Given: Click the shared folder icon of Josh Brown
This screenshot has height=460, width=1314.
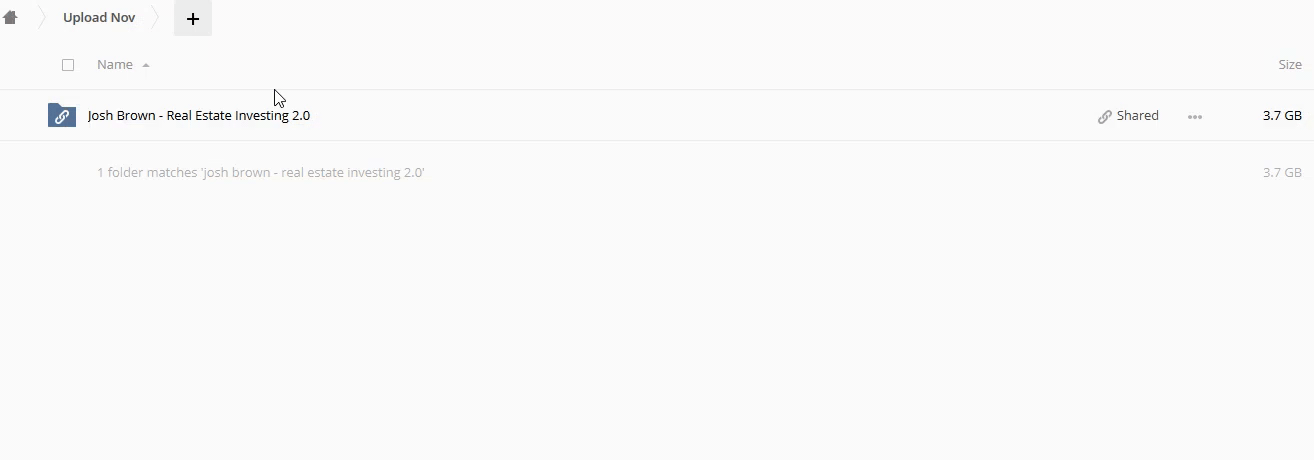Looking at the screenshot, I should [x=62, y=116].
